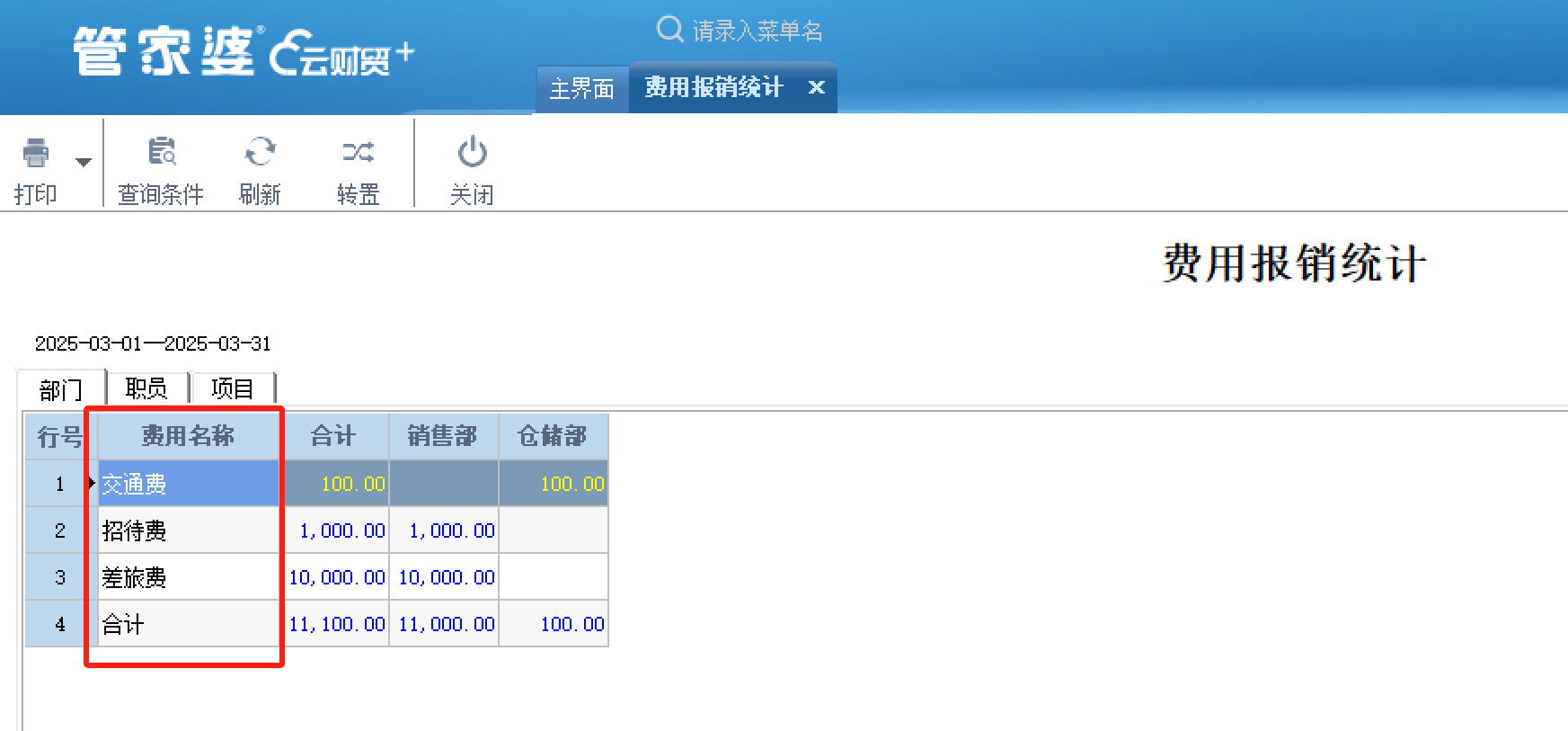
Task: Switch to the 职员 tab
Action: coord(147,388)
